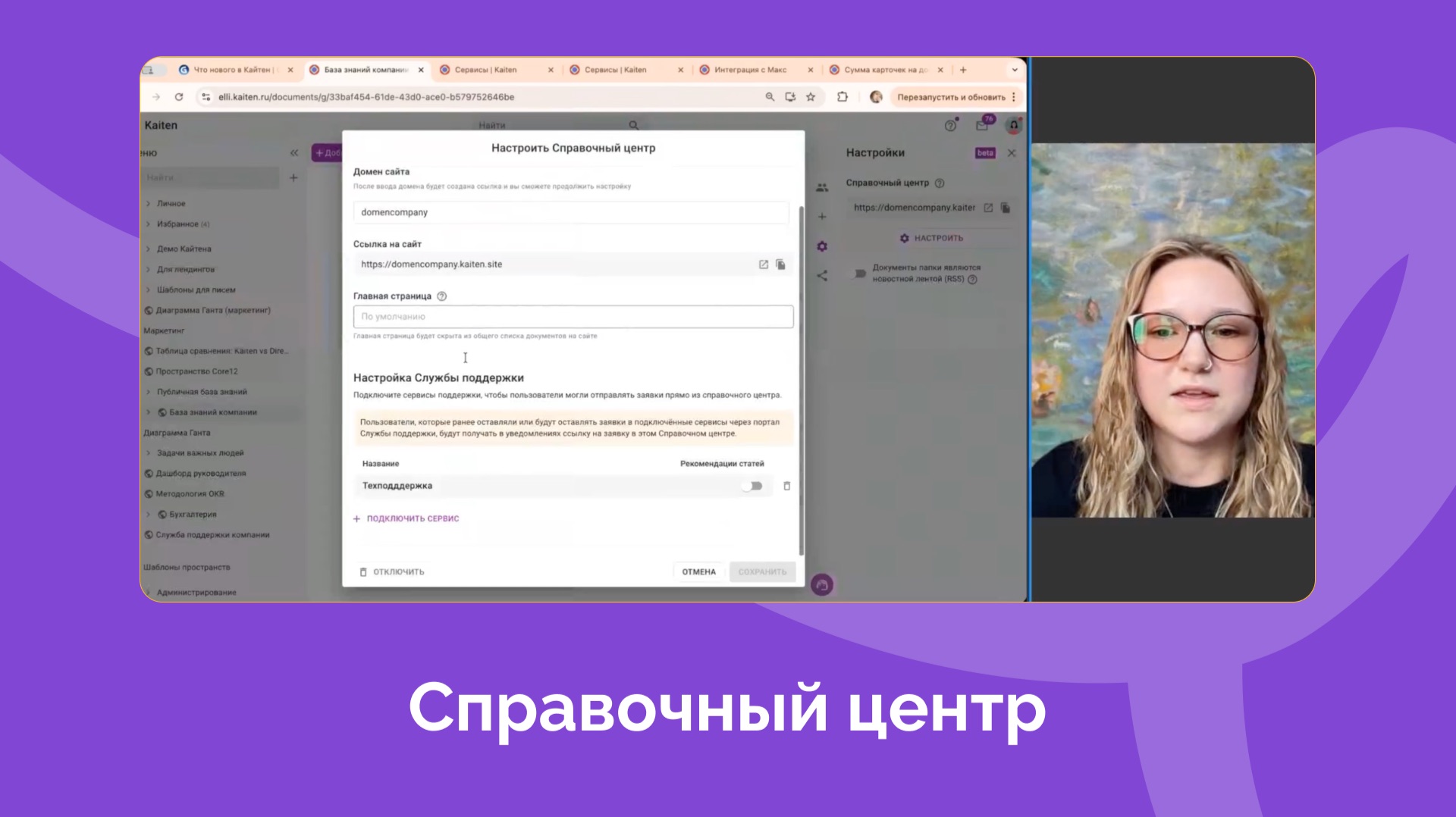Open the Главная страница default dropdown
Viewport: 1456px width, 817px height.
(573, 317)
